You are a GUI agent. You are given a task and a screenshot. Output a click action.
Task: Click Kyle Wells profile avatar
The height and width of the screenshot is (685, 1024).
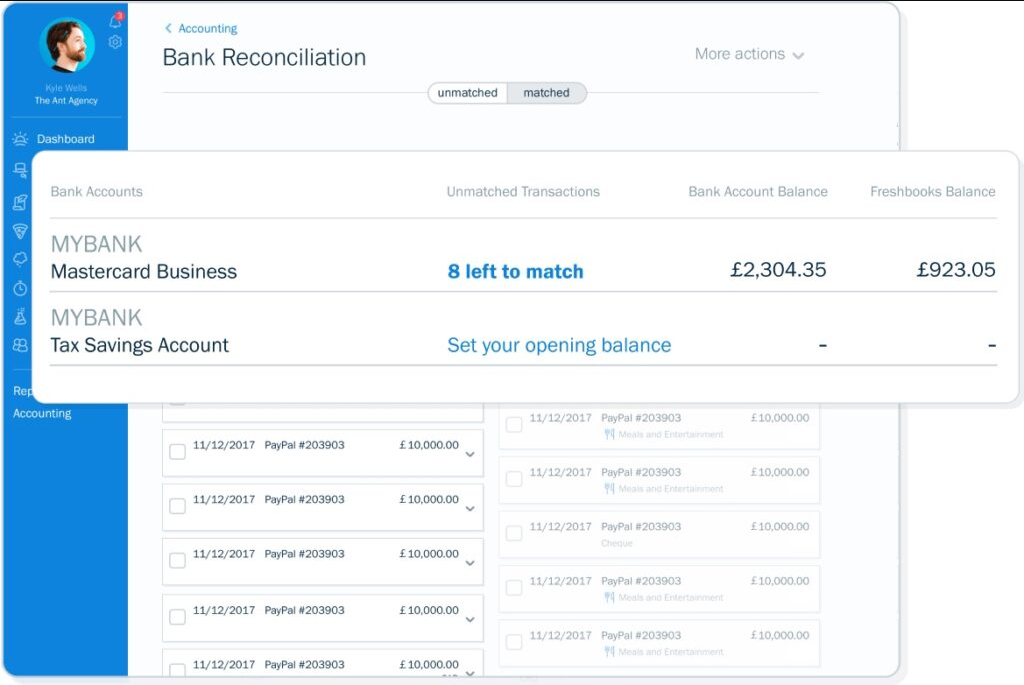click(x=66, y=44)
